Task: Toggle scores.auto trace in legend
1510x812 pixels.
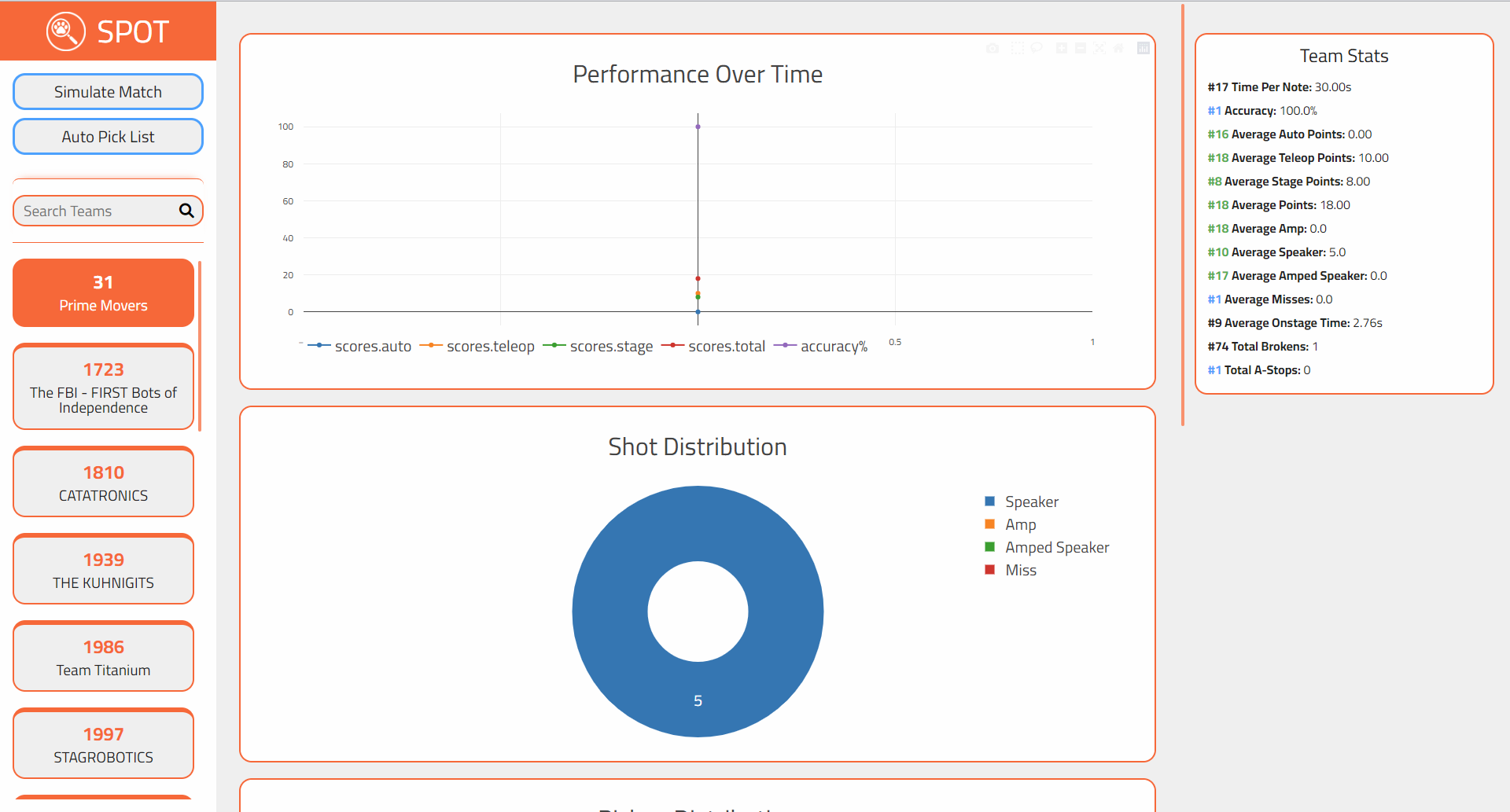Action: pos(359,346)
